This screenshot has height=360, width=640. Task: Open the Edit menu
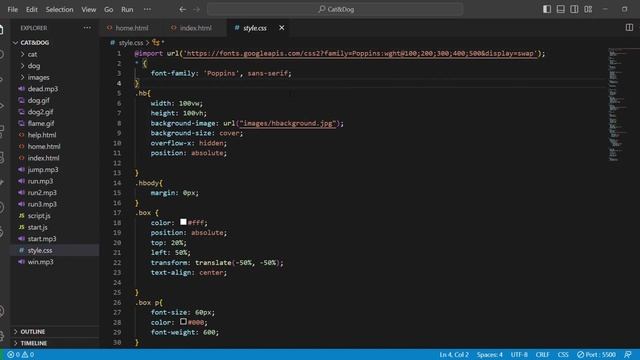(31, 9)
